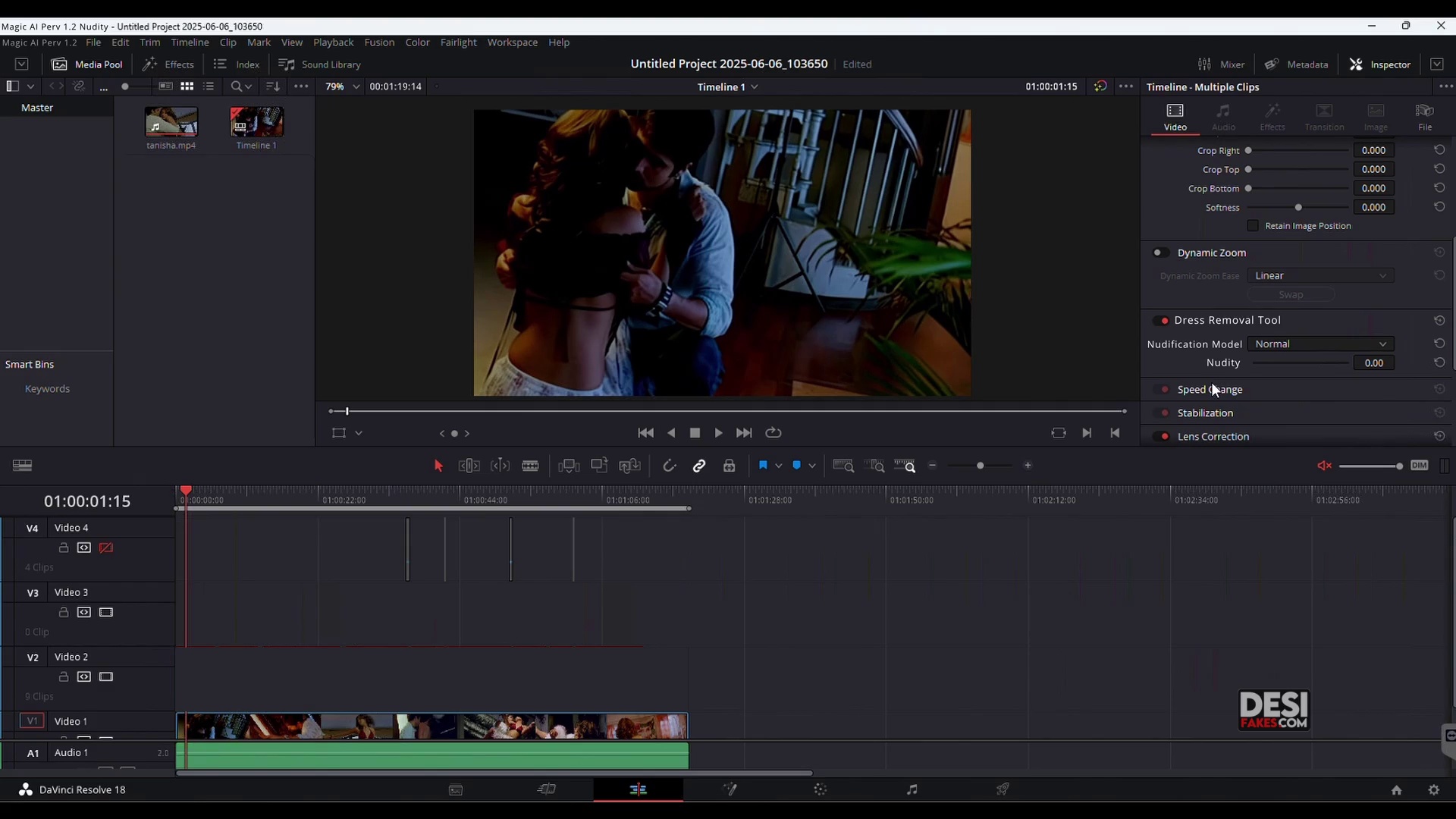Open the Nudification Model dropdown

click(1321, 344)
